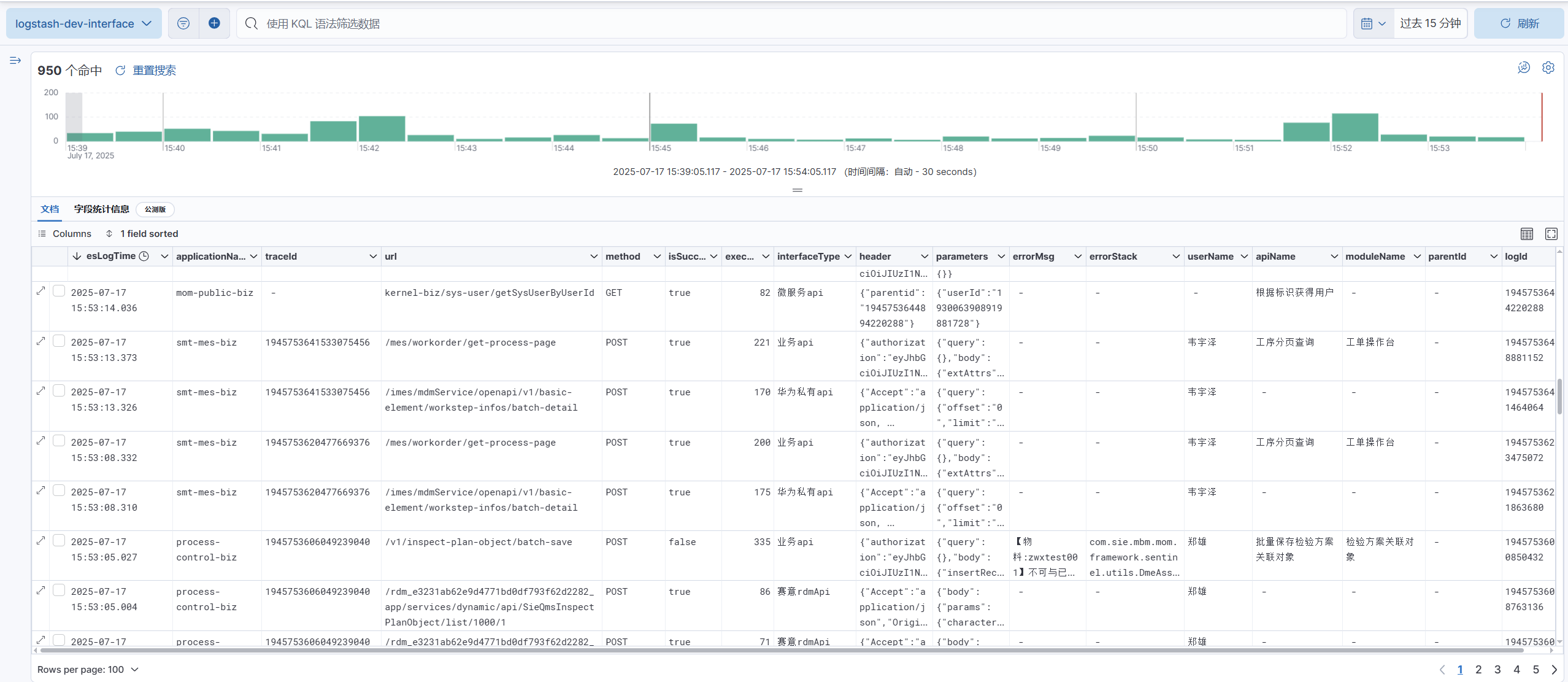The image size is (1568, 682).
Task: Open calendar quick time menu
Action: coord(1373,23)
